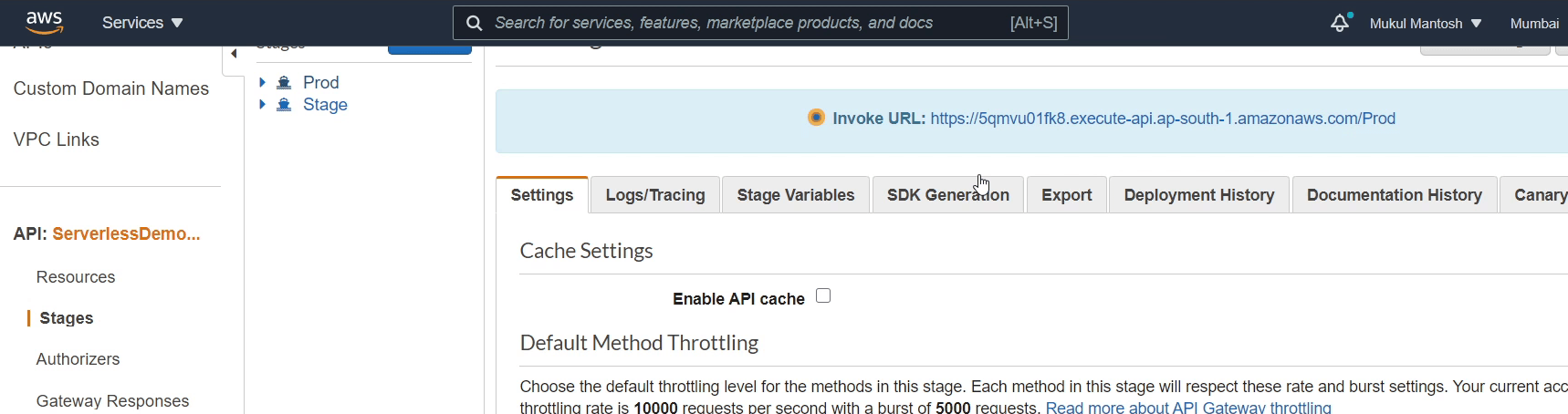Open Read more about API Gateway throttling
This screenshot has width=1568, height=414.
pos(1187,408)
